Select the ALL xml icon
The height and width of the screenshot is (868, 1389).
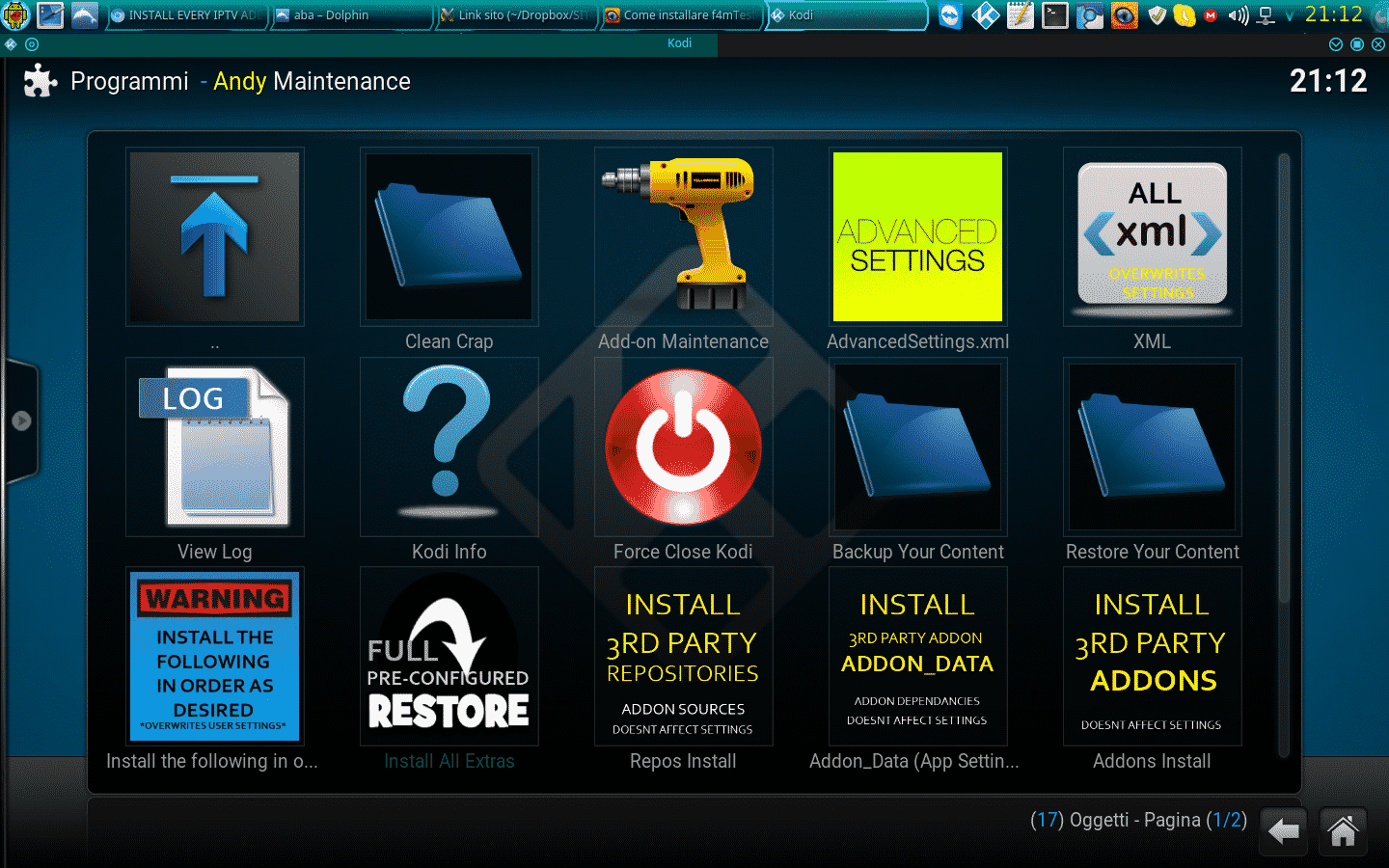click(x=1153, y=236)
